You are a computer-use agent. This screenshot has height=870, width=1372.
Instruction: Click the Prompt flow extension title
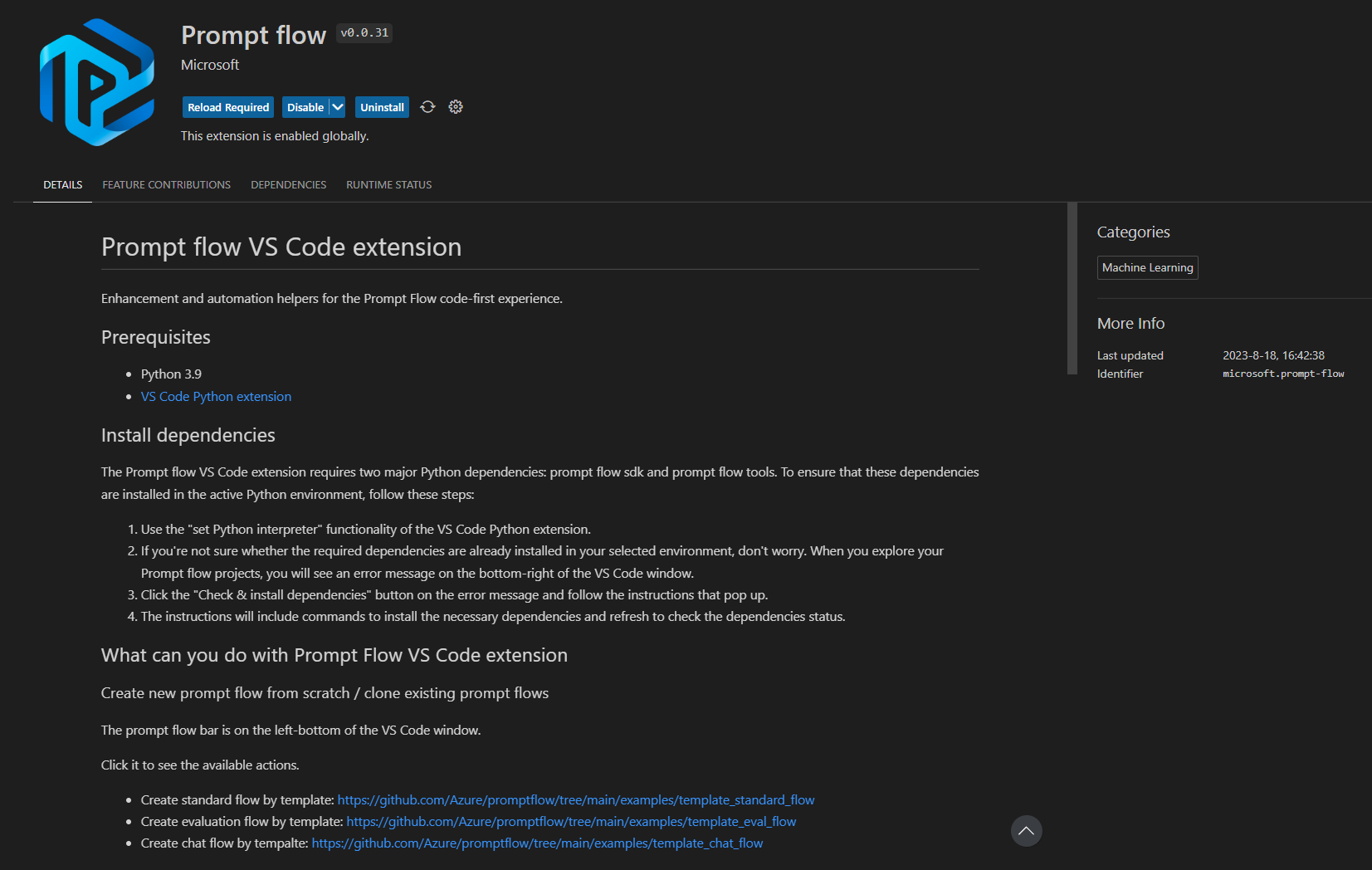click(254, 35)
